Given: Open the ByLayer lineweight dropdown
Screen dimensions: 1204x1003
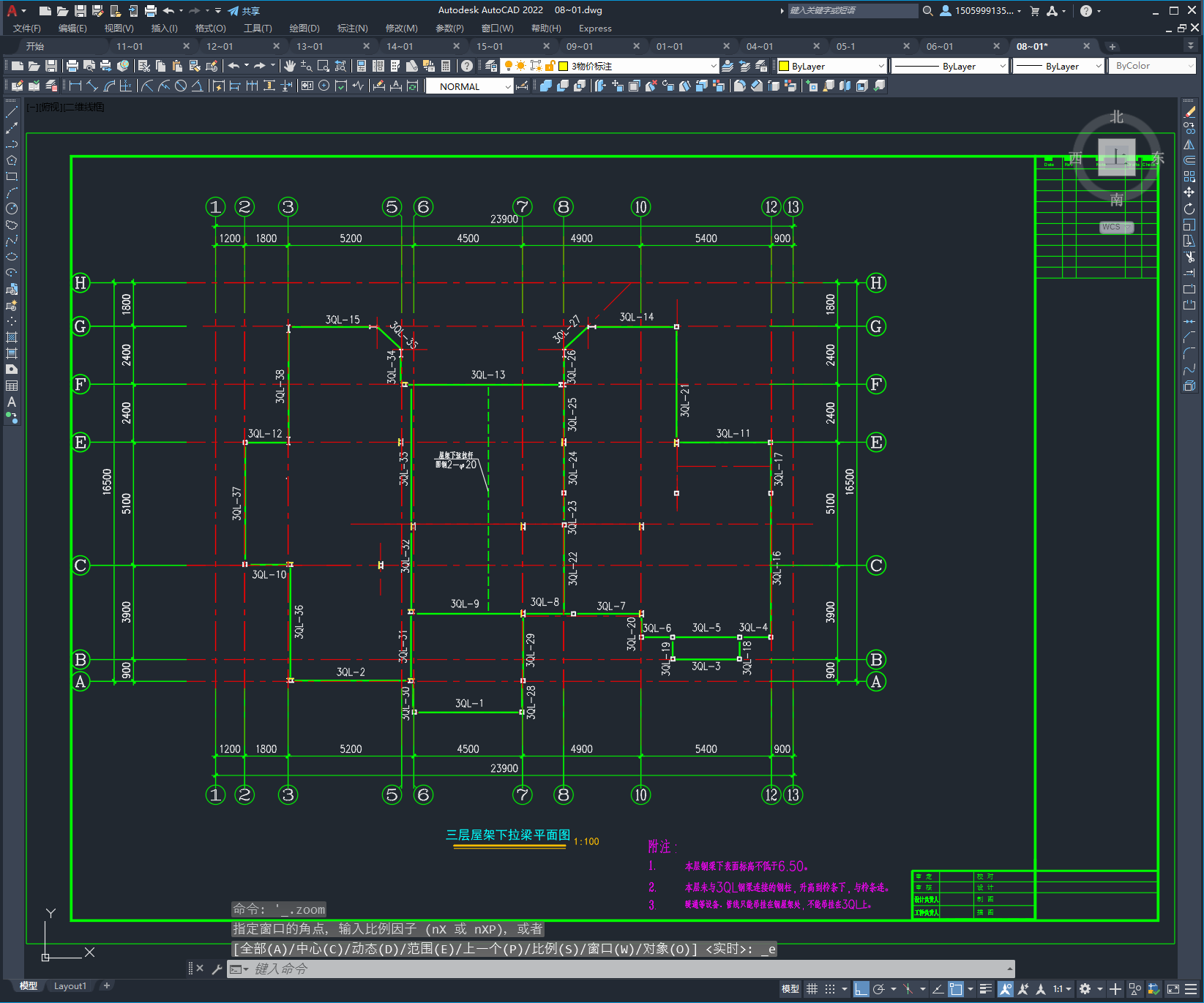Looking at the screenshot, I should pos(1059,66).
